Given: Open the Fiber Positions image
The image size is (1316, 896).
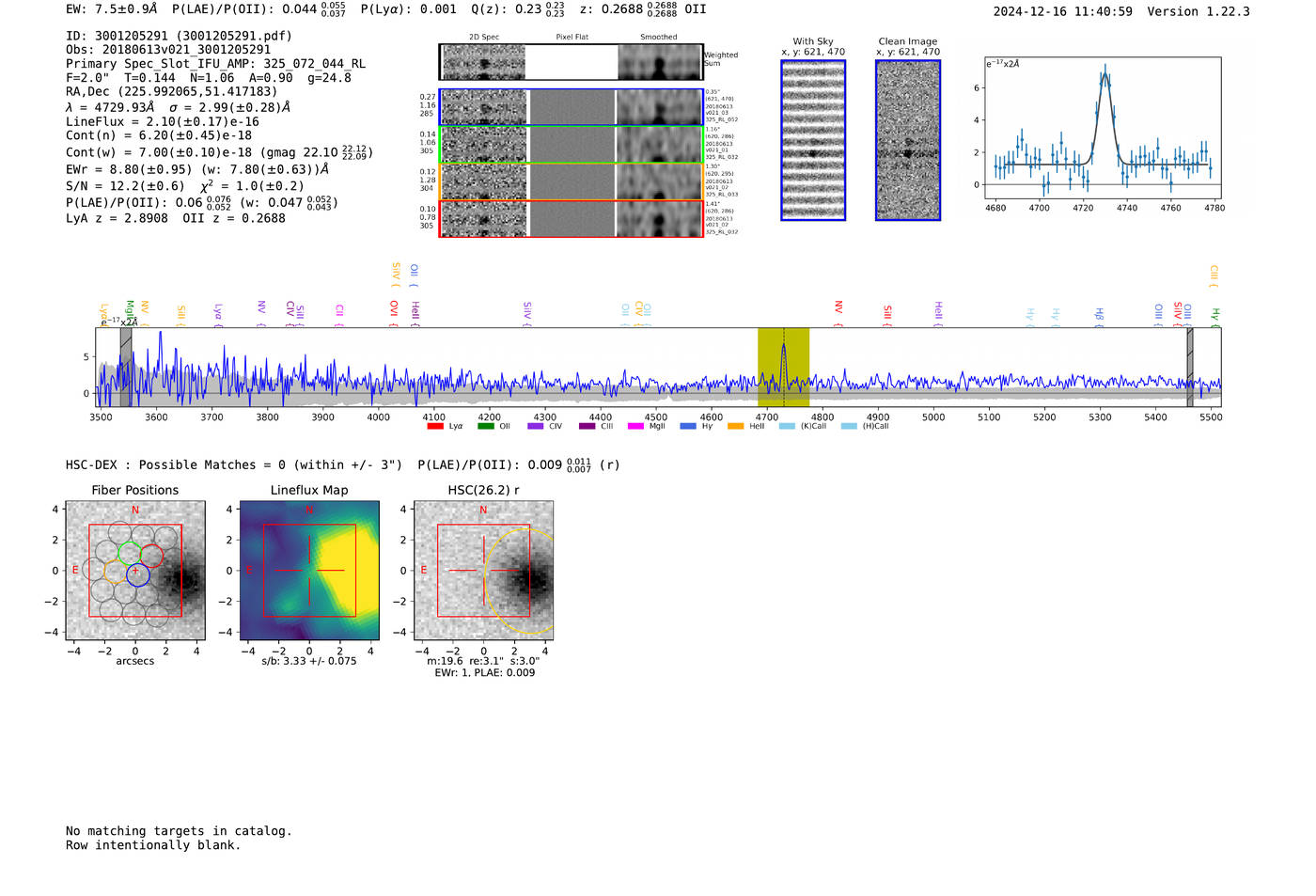Looking at the screenshot, I should pos(135,571).
